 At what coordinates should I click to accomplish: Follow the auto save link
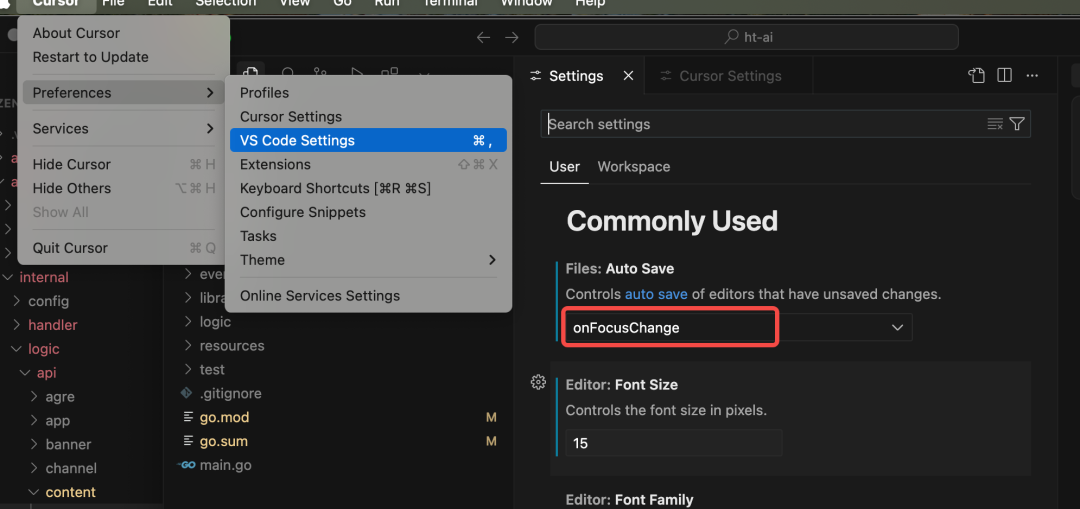[x=656, y=294]
